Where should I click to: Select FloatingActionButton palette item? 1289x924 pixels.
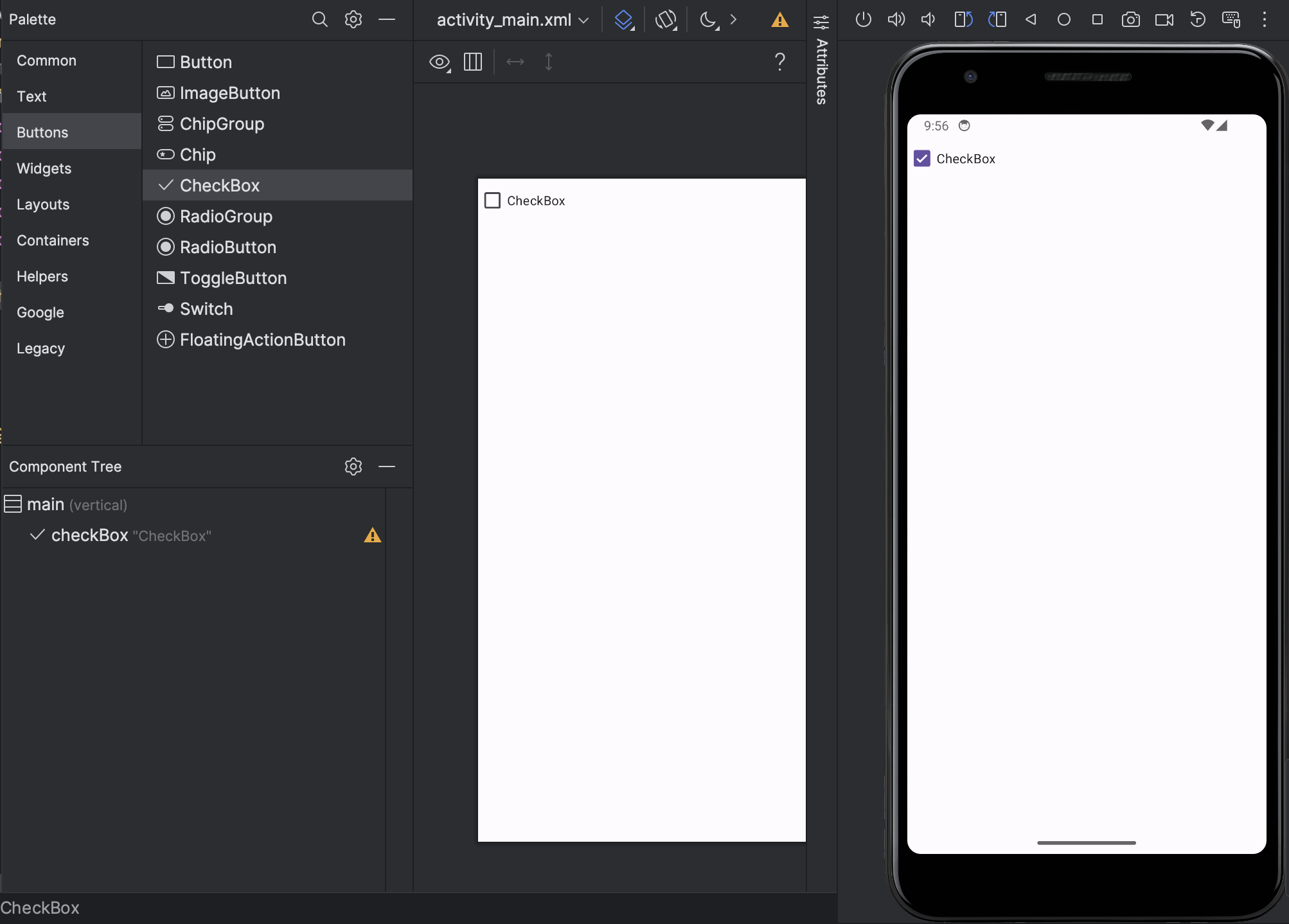(262, 340)
